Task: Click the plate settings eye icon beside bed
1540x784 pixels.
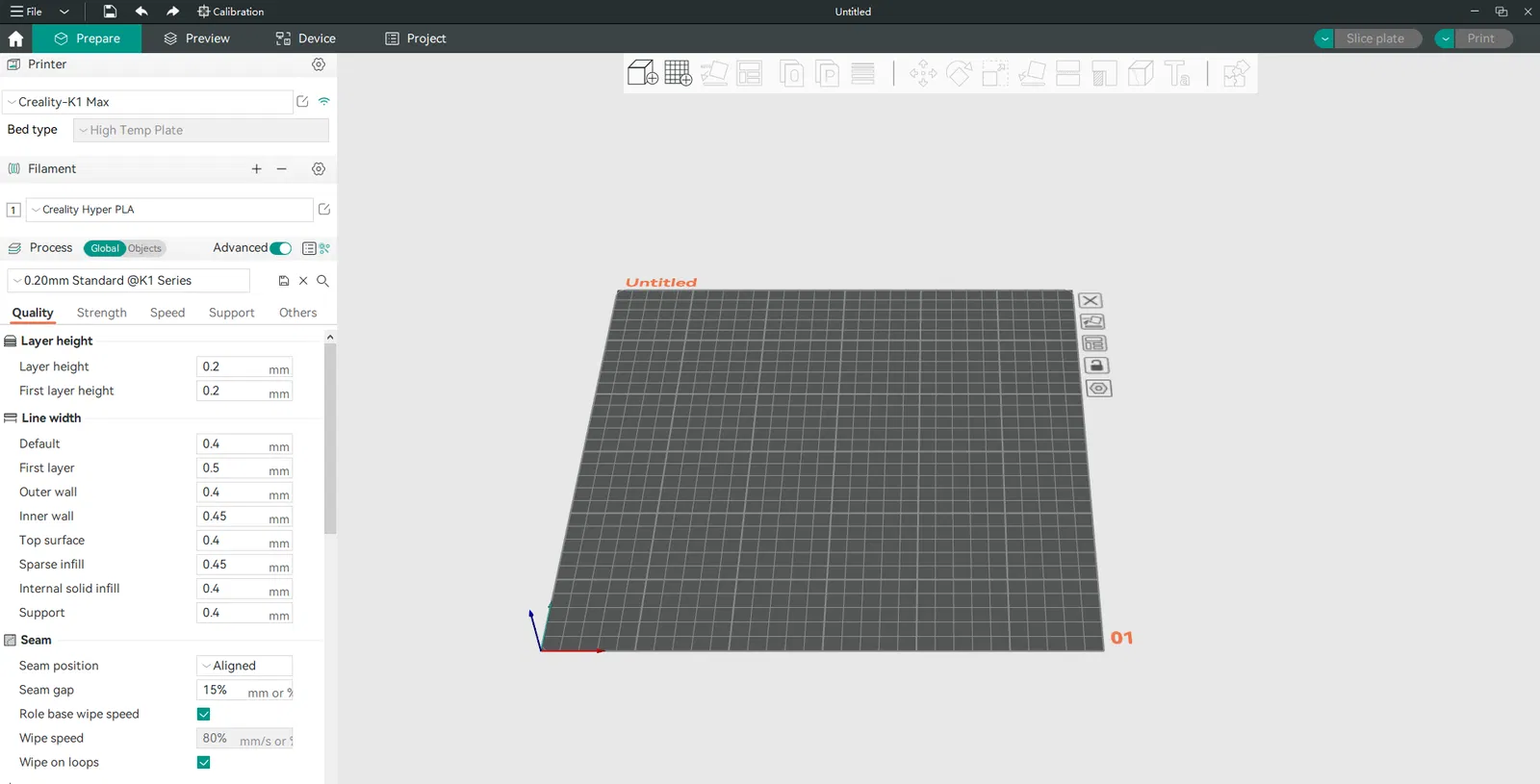Action: tap(1098, 389)
